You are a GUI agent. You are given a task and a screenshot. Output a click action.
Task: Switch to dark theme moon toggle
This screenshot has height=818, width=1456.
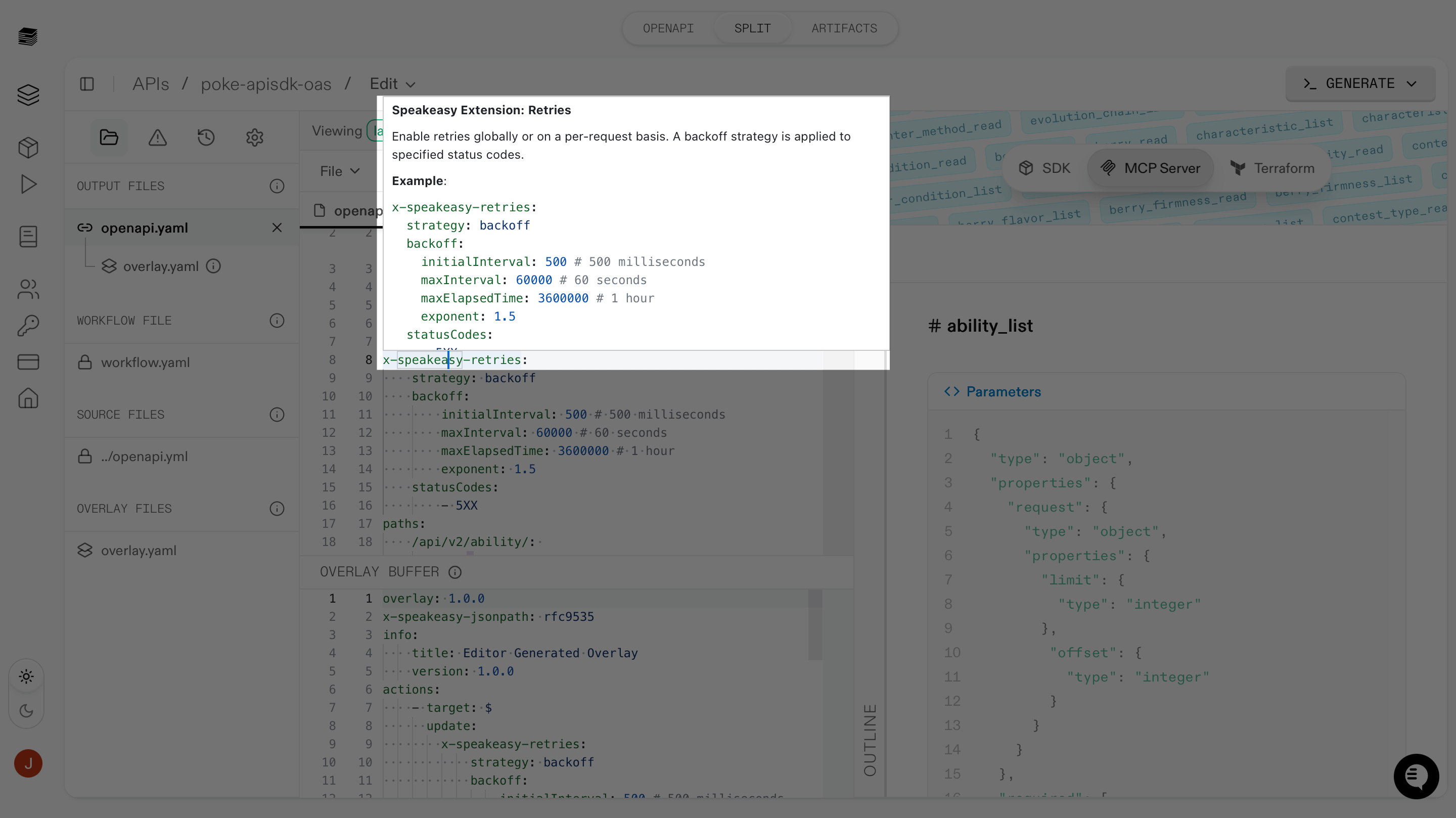[x=26, y=711]
